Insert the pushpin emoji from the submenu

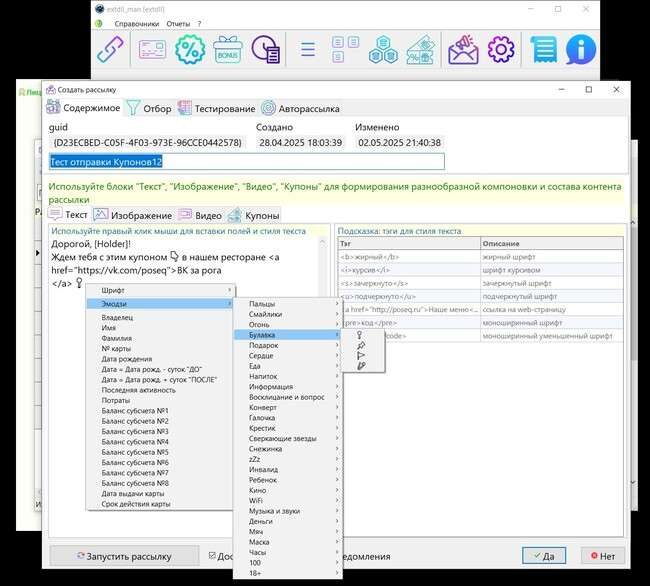point(361,345)
